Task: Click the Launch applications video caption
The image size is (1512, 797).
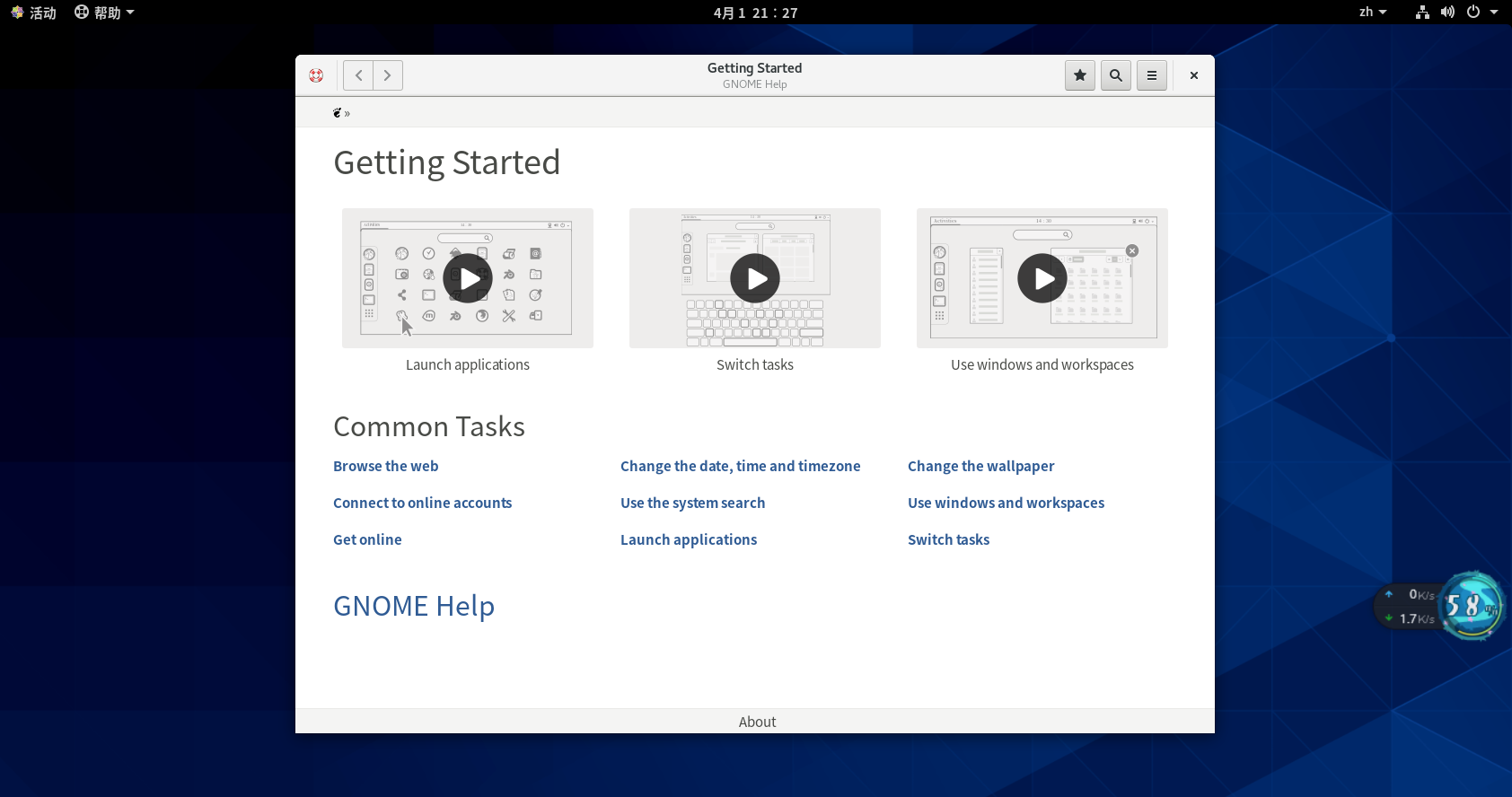Action: click(x=468, y=364)
